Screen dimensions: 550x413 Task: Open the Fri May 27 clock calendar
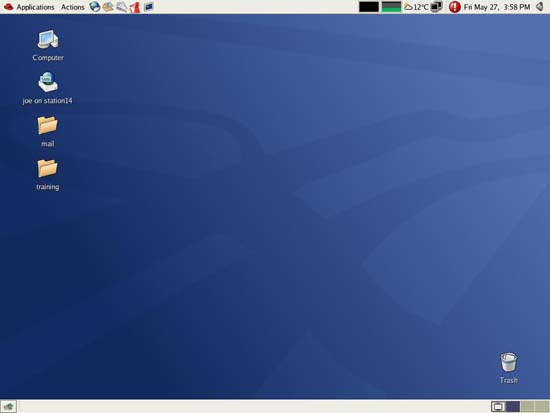click(x=497, y=7)
